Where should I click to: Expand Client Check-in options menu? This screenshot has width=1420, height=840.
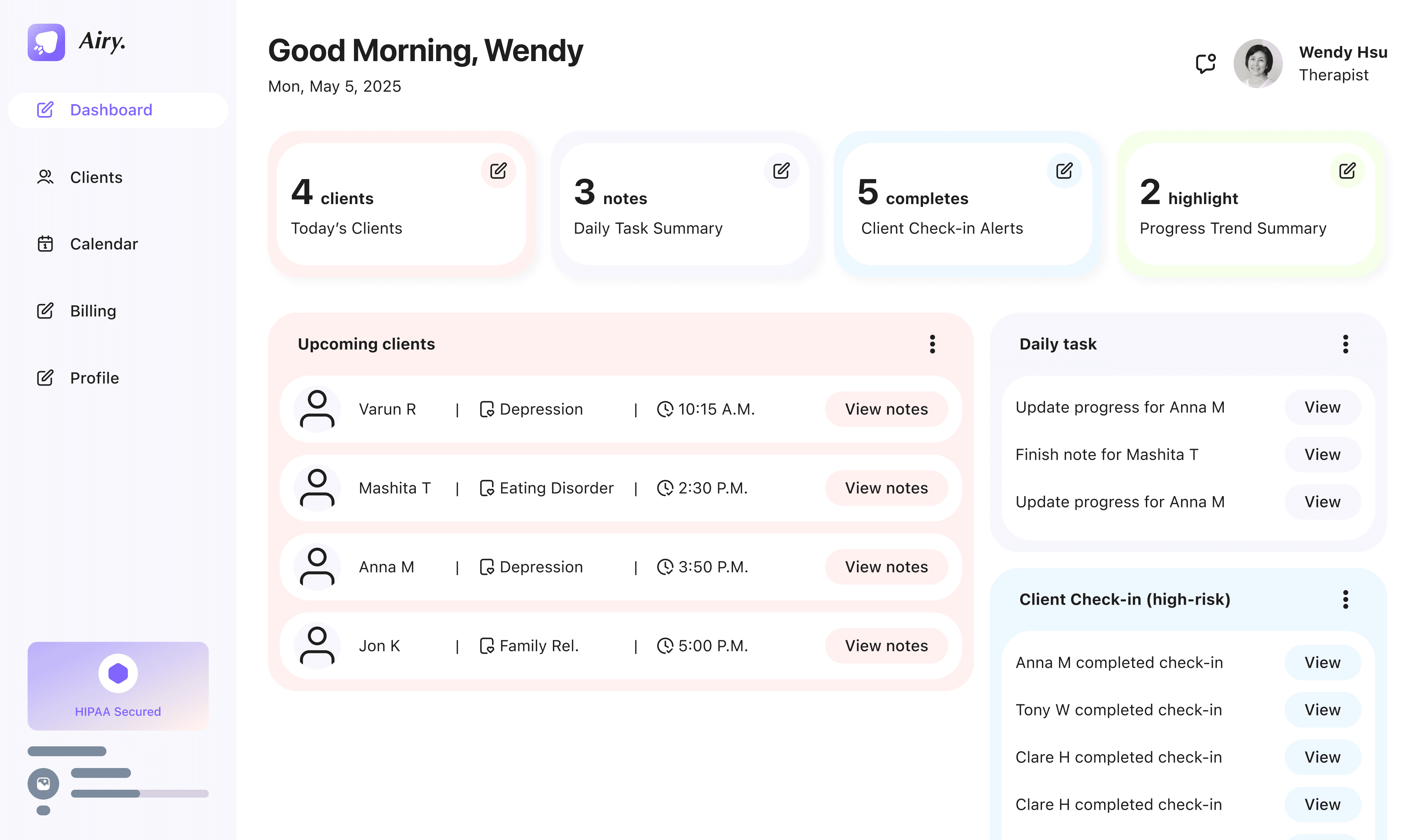[1345, 599]
